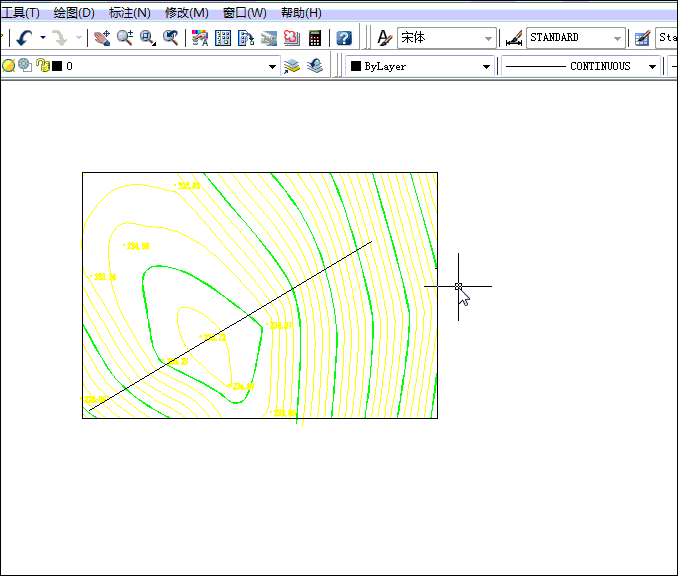Viewport: 678px width, 576px height.
Task: Toggle layer 0 lock padlock
Action: [41, 66]
